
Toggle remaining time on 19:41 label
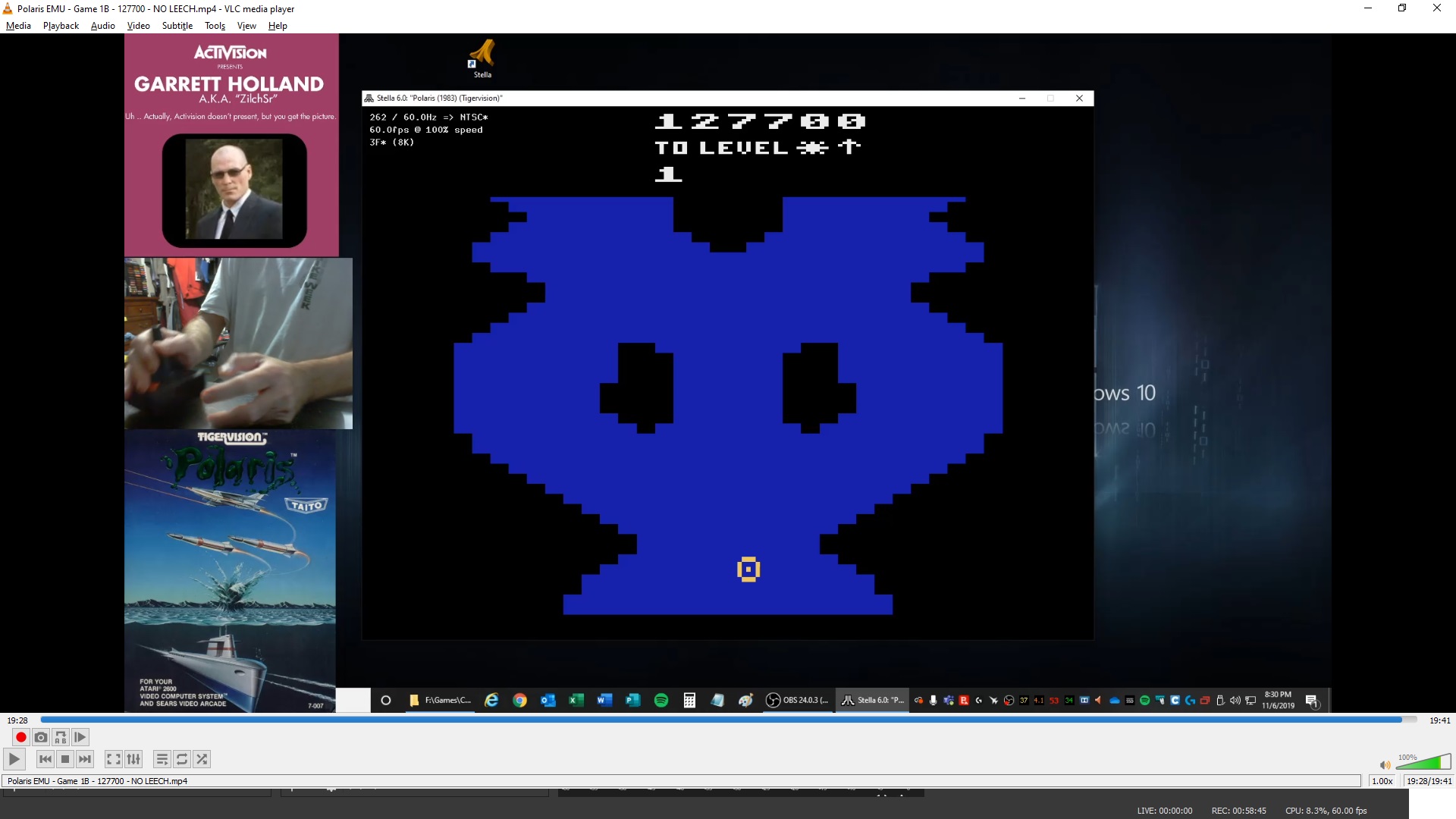click(x=1439, y=720)
